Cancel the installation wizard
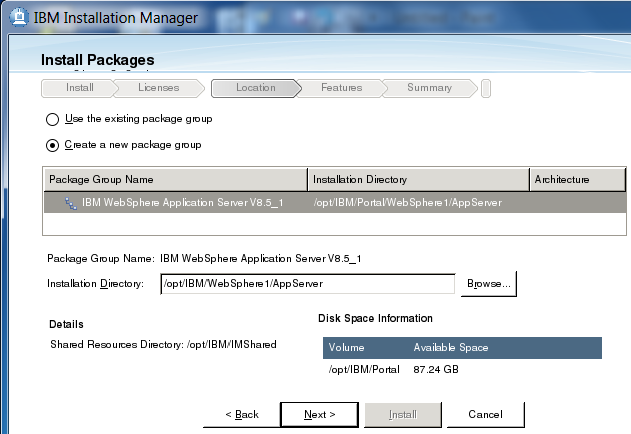Viewport: 631px width, 434px height. click(x=485, y=414)
